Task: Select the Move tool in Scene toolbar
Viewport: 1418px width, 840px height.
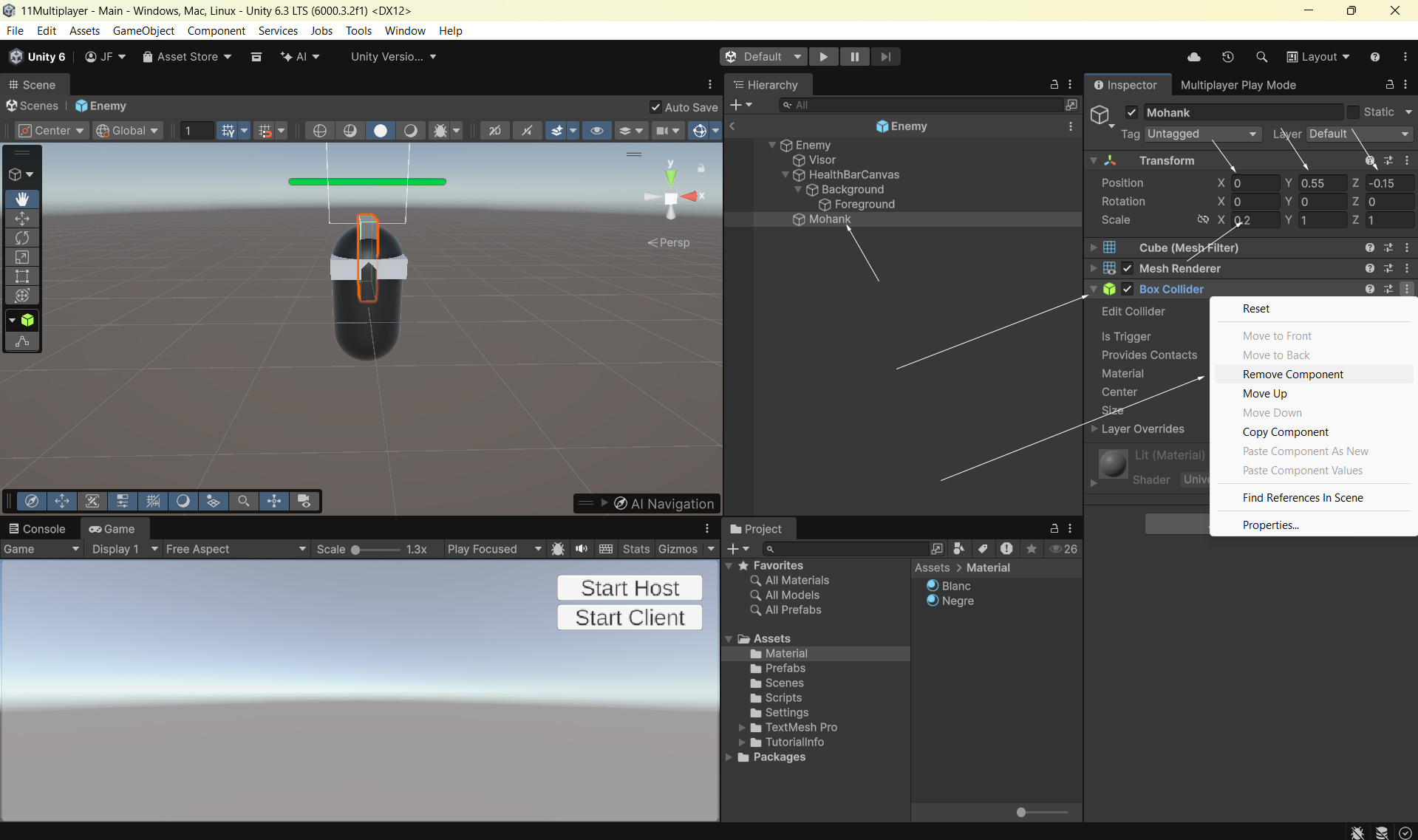Action: [22, 219]
